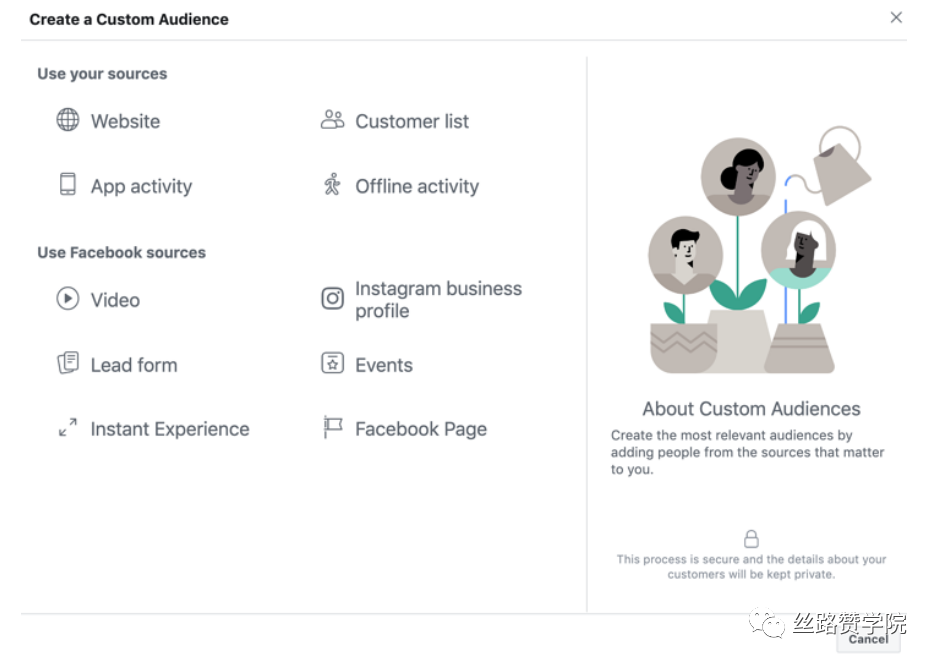Click the globe icon next to Website
937x665 pixels.
(68, 119)
